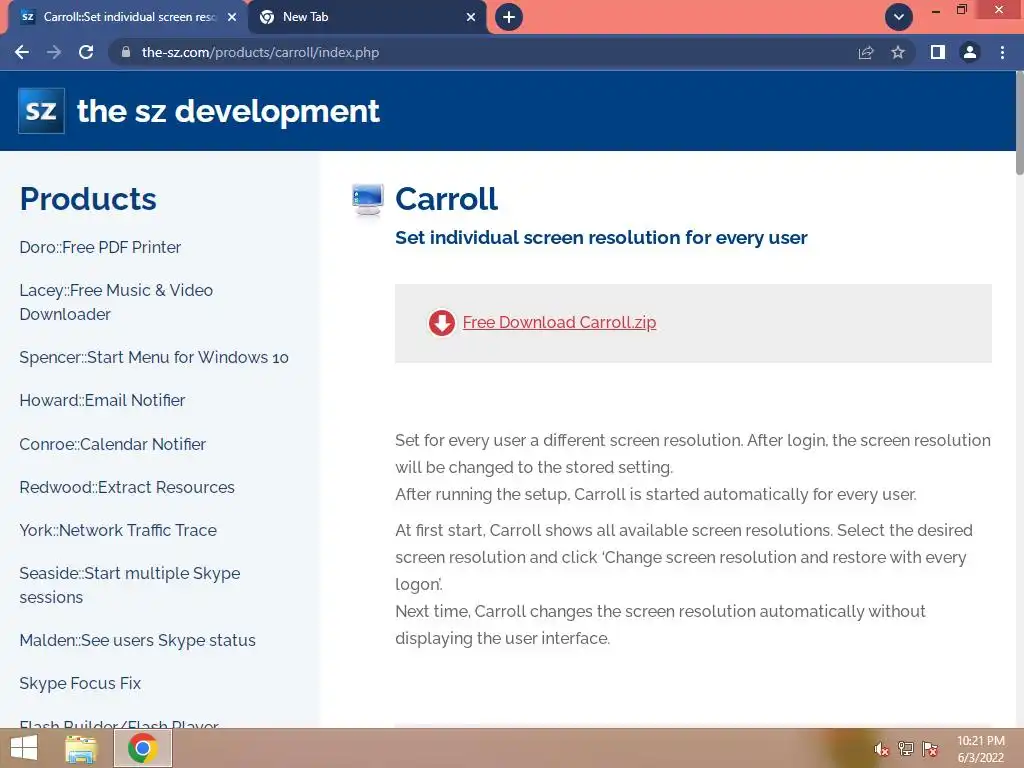Click the Chrome taskbar icon
This screenshot has width=1024, height=768.
(x=143, y=748)
